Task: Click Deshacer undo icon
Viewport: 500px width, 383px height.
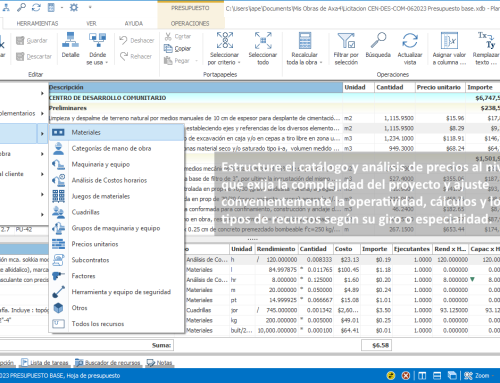Action: [x=123, y=40]
